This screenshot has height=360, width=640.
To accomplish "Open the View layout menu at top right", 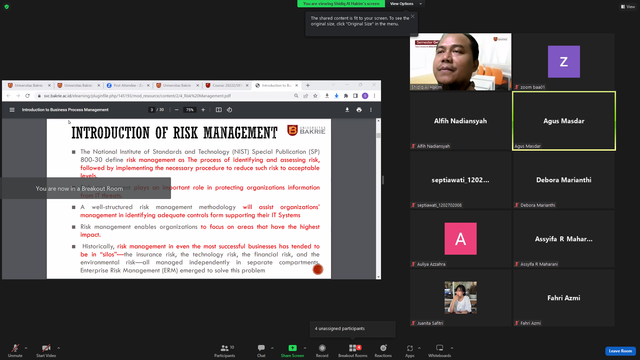I will click(x=628, y=7).
